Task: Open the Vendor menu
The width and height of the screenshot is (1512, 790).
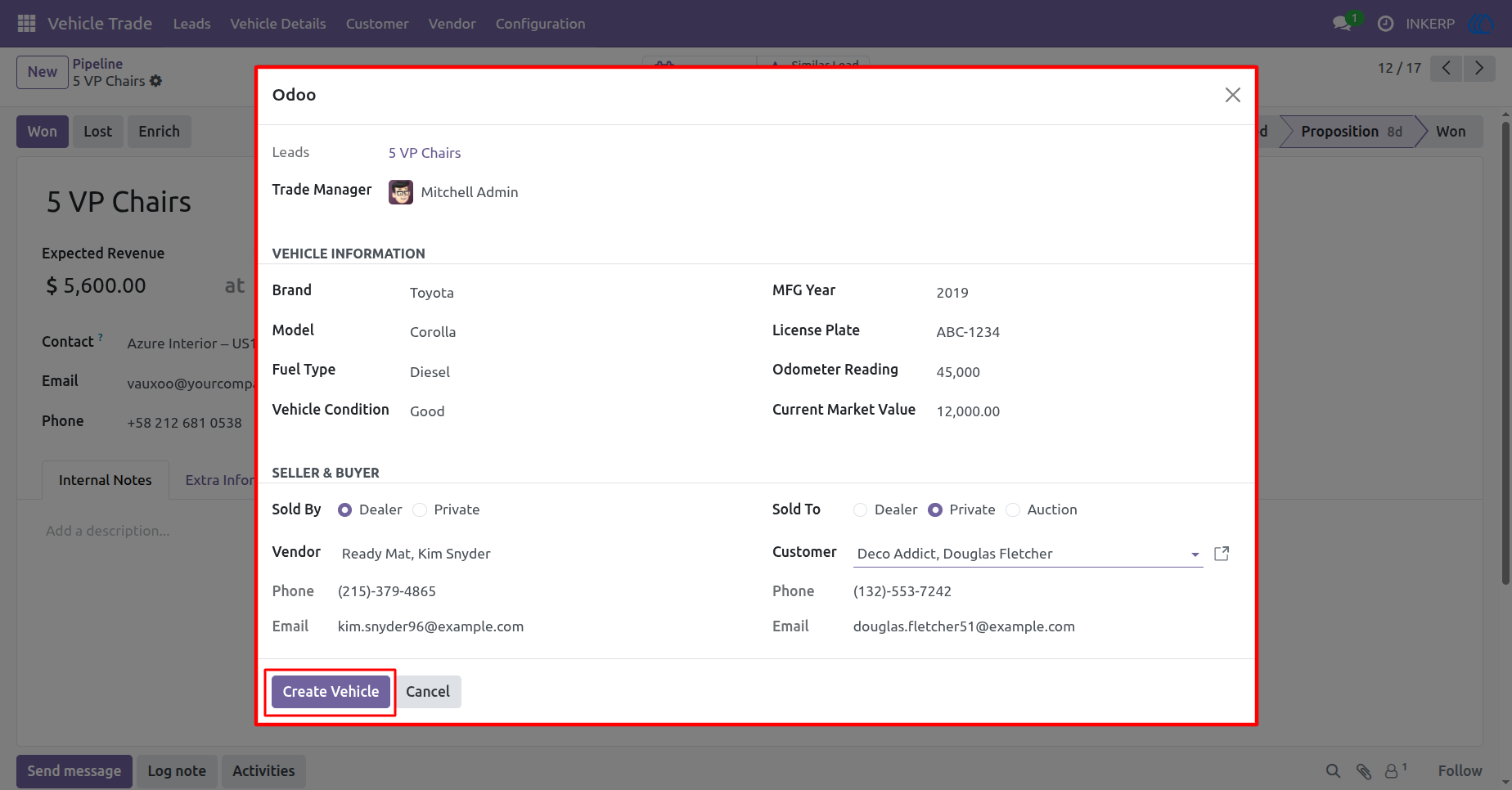Action: (452, 24)
